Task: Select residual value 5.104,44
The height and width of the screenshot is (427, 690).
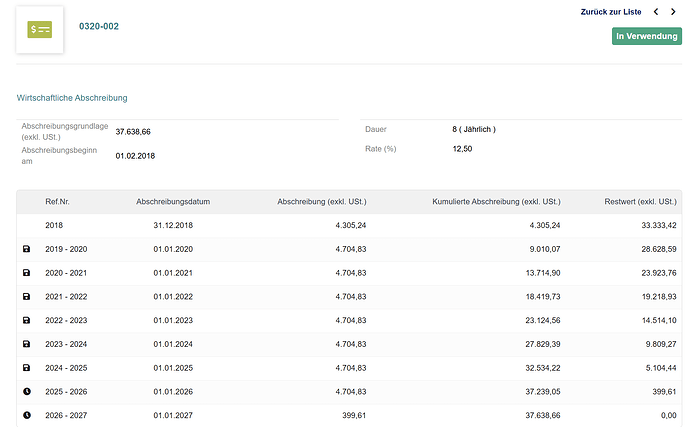Action: point(661,368)
